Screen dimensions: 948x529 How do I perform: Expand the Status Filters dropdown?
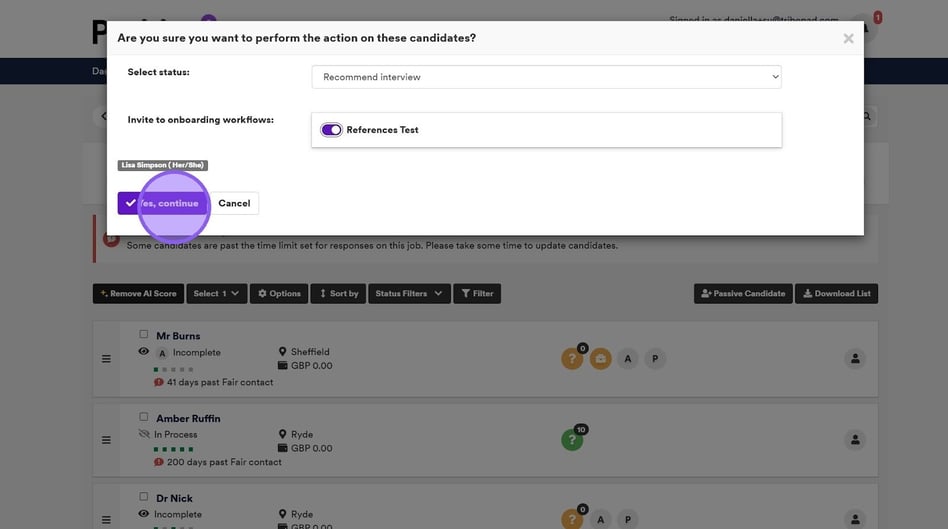click(409, 294)
